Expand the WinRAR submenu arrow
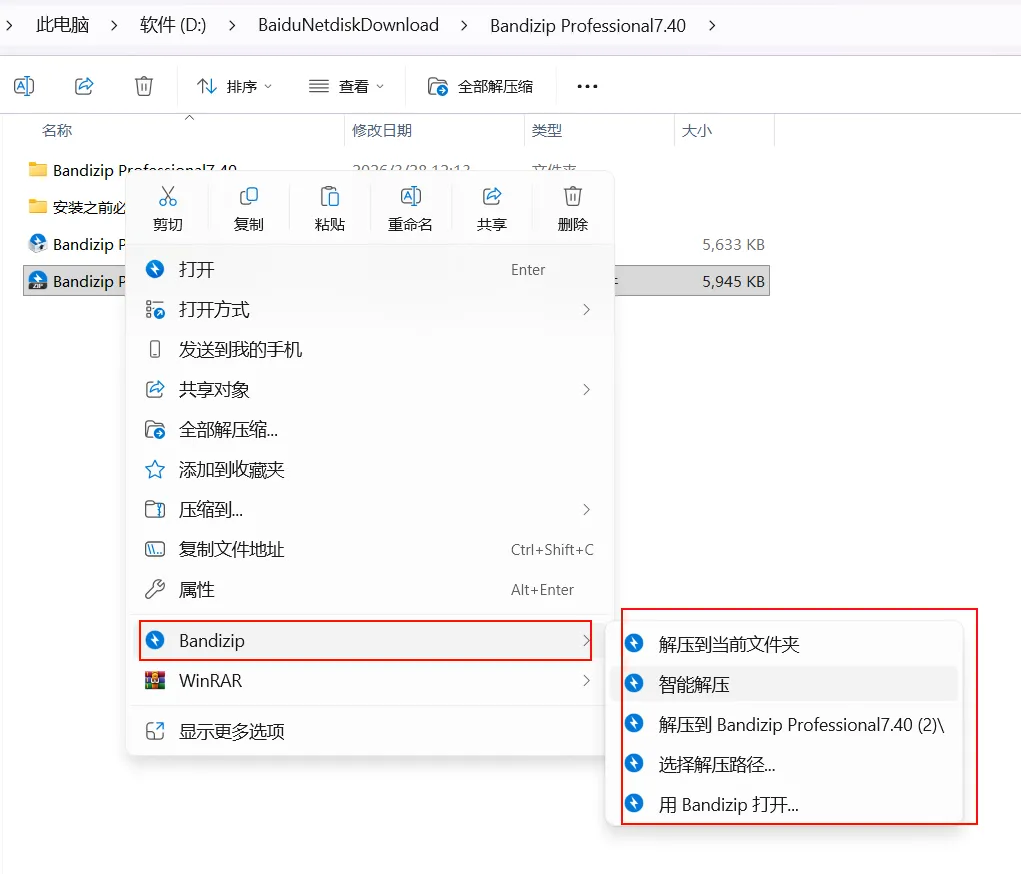The width and height of the screenshot is (1021, 874). (x=586, y=681)
